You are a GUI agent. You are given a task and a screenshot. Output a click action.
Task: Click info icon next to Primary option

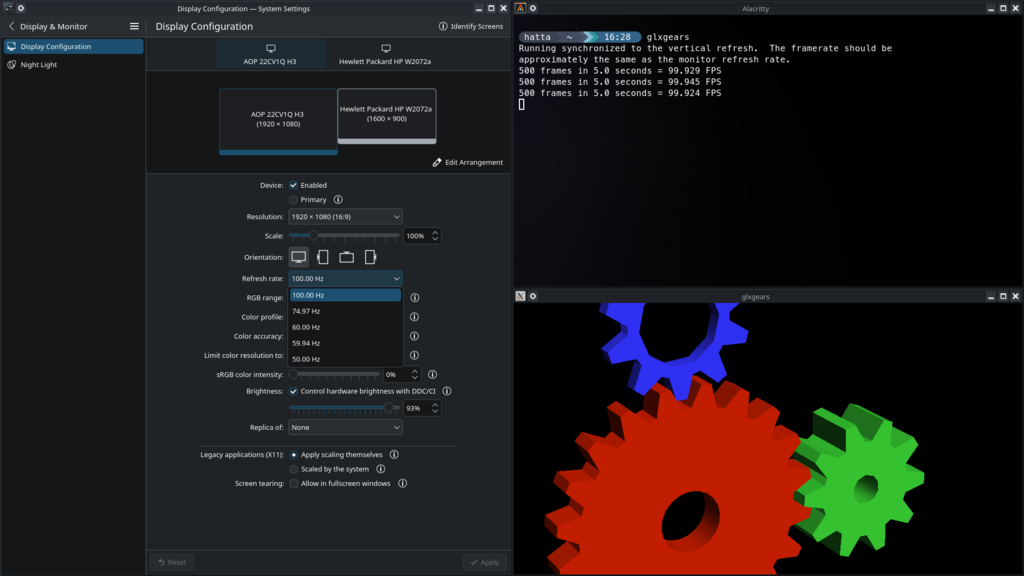(338, 200)
